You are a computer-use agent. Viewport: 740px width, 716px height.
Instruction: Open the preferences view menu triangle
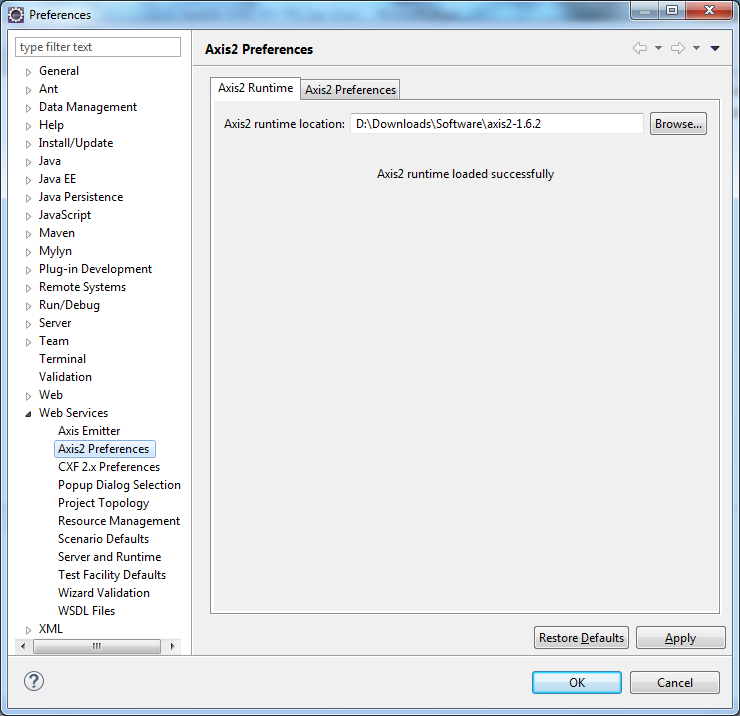tap(715, 48)
